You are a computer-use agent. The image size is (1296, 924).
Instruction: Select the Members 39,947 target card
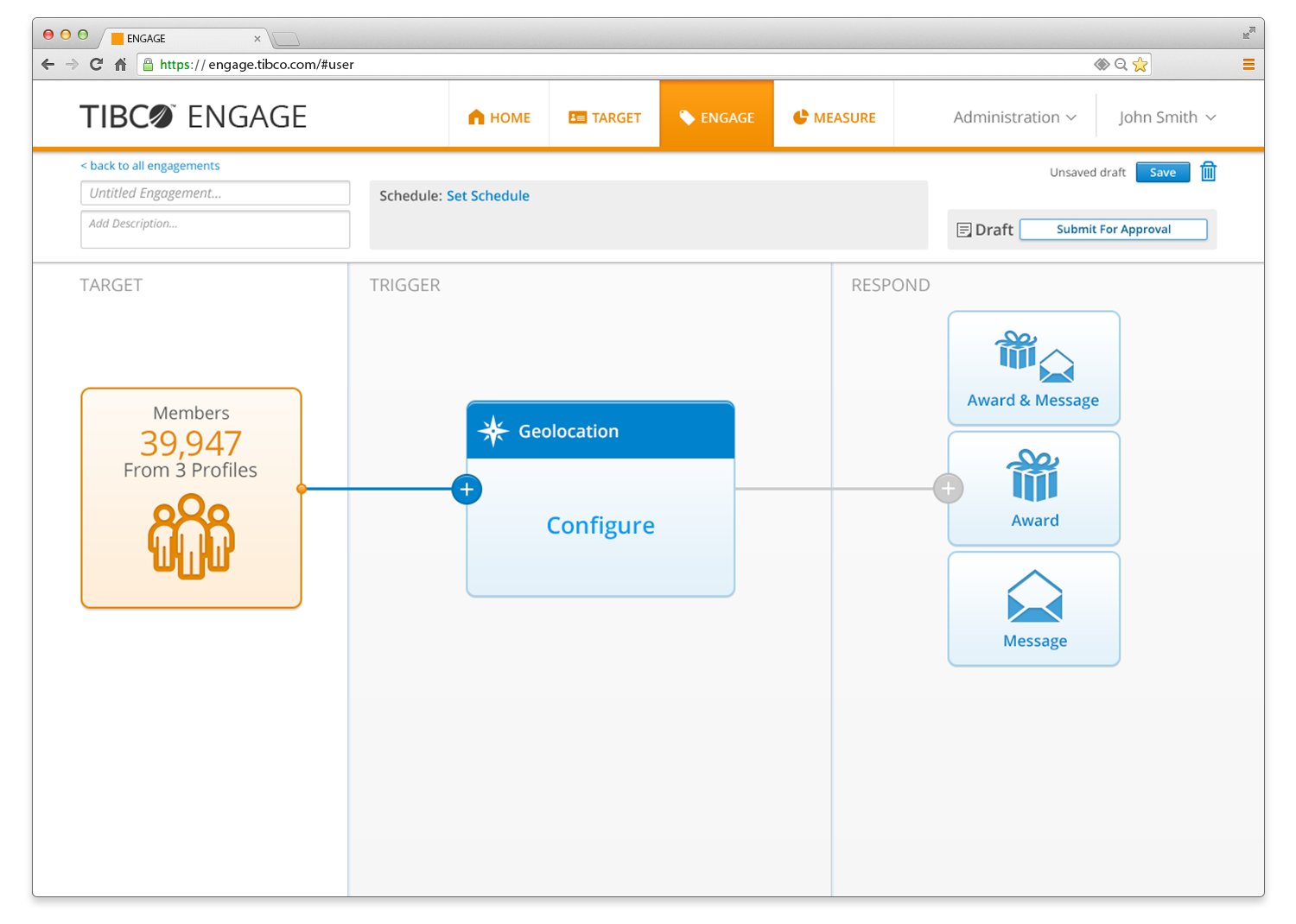pos(191,498)
